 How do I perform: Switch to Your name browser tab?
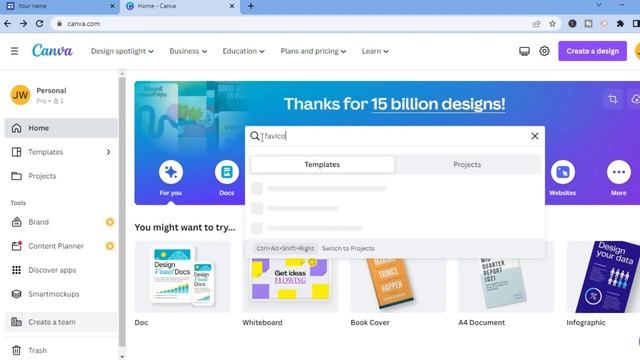(60, 6)
